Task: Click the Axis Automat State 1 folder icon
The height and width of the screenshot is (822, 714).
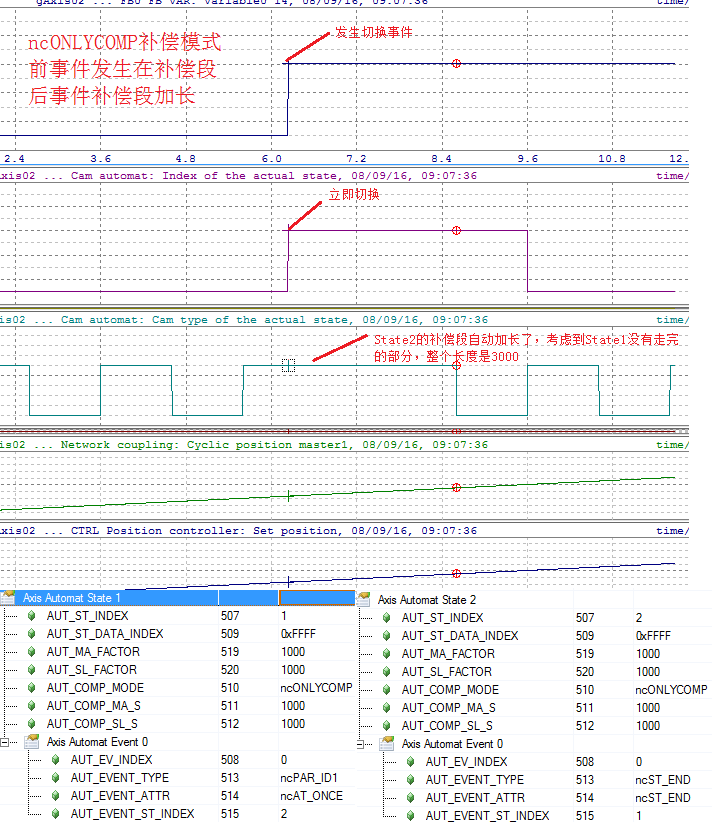Action: (x=7, y=598)
